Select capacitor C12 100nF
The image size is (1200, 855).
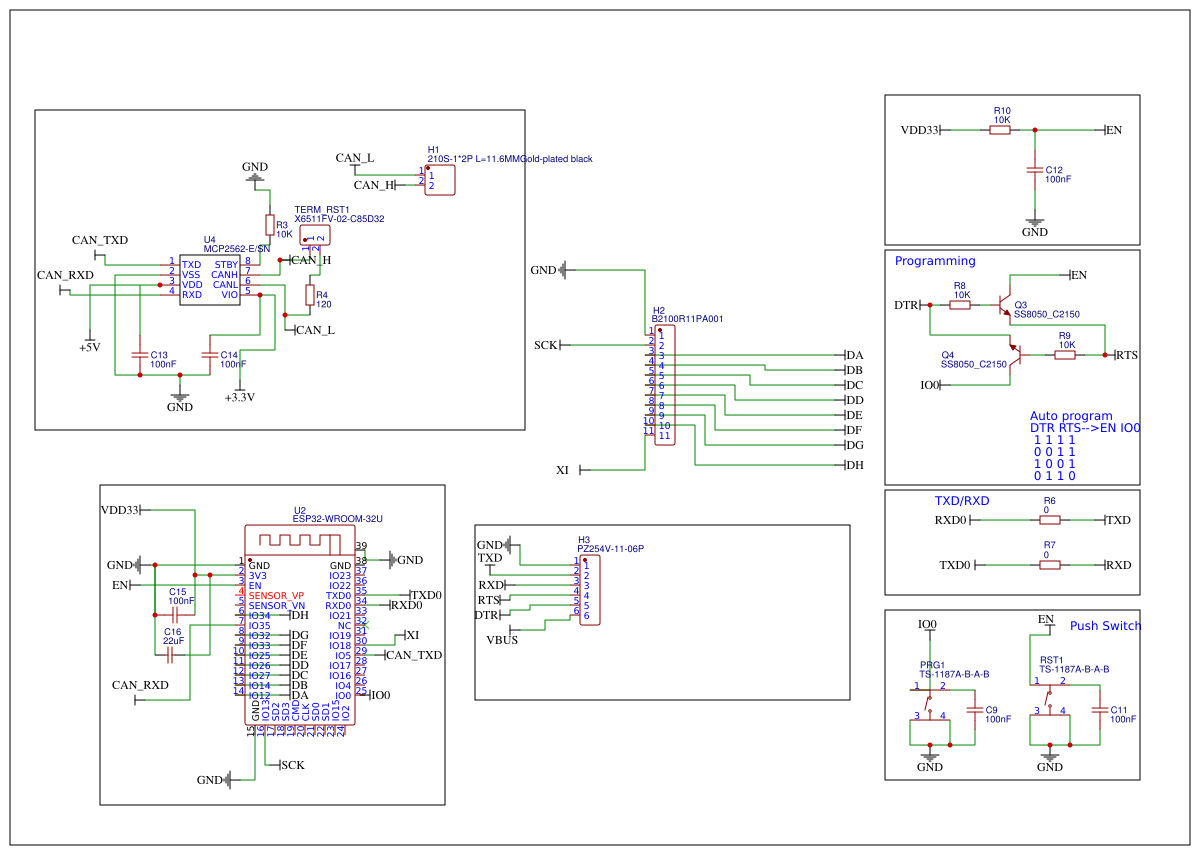coord(1035,172)
